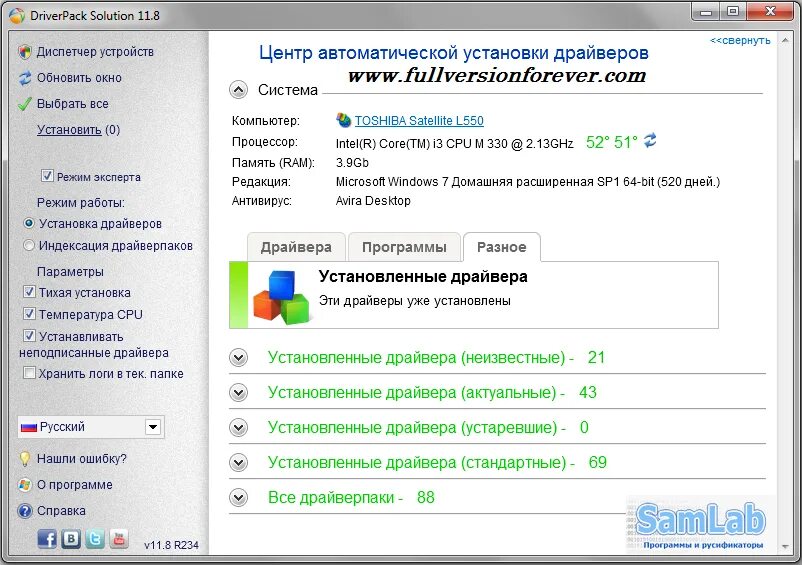
Task: Toggle the Режим эксперта checkbox
Action: pos(47,176)
